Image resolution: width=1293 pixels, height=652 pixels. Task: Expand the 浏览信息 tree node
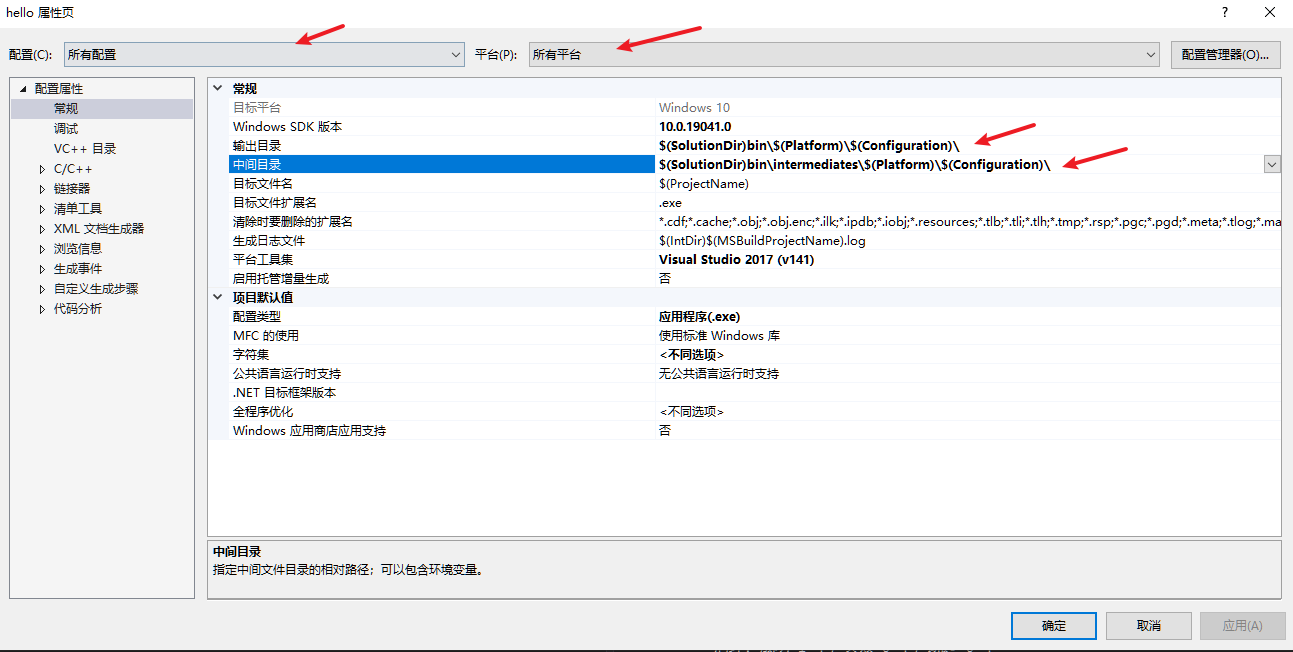42,249
